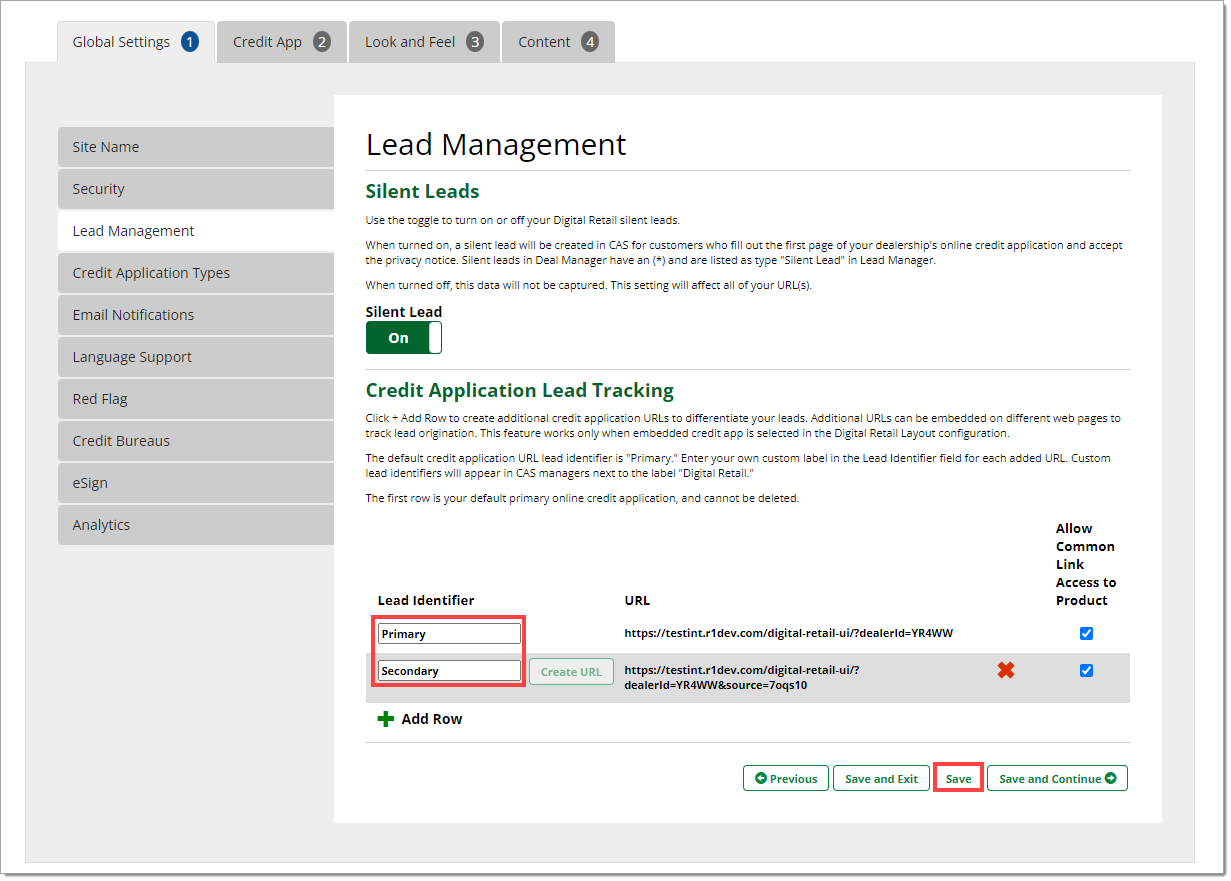Click the Secondary URL with source=7oqs10

tap(742, 677)
